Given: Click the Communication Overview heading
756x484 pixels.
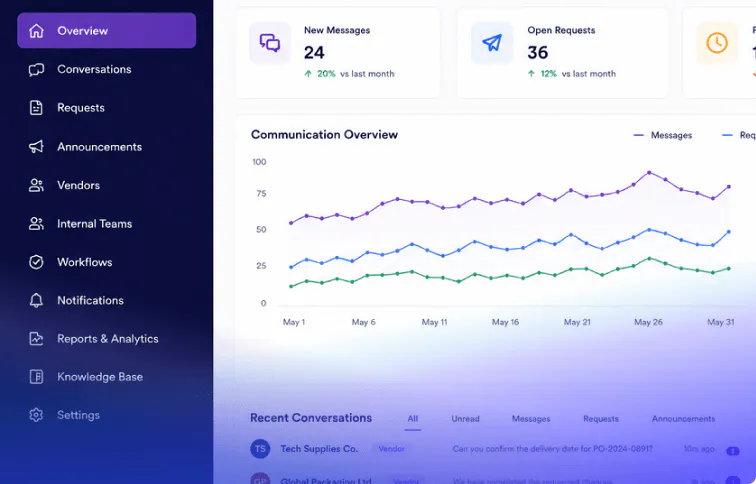Looking at the screenshot, I should click(x=324, y=134).
